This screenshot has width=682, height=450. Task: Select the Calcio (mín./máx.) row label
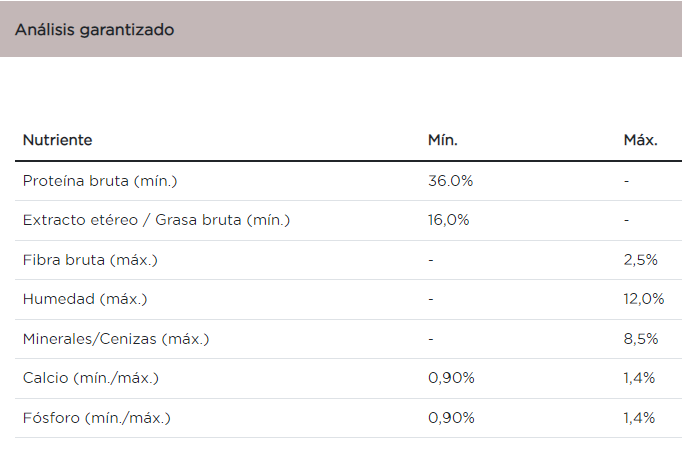pyautogui.click(x=91, y=378)
